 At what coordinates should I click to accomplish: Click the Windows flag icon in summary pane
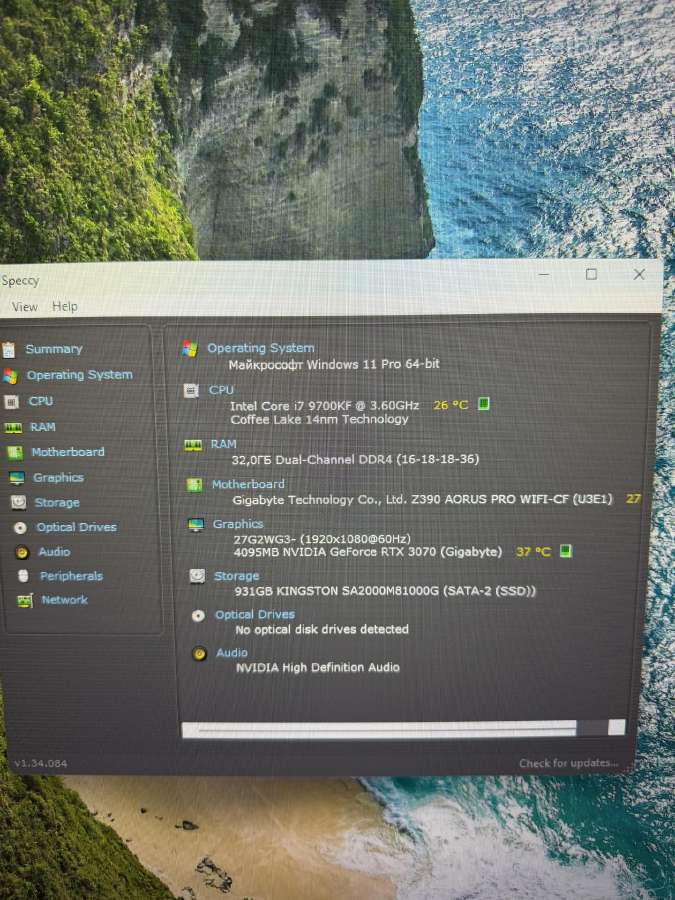(189, 348)
